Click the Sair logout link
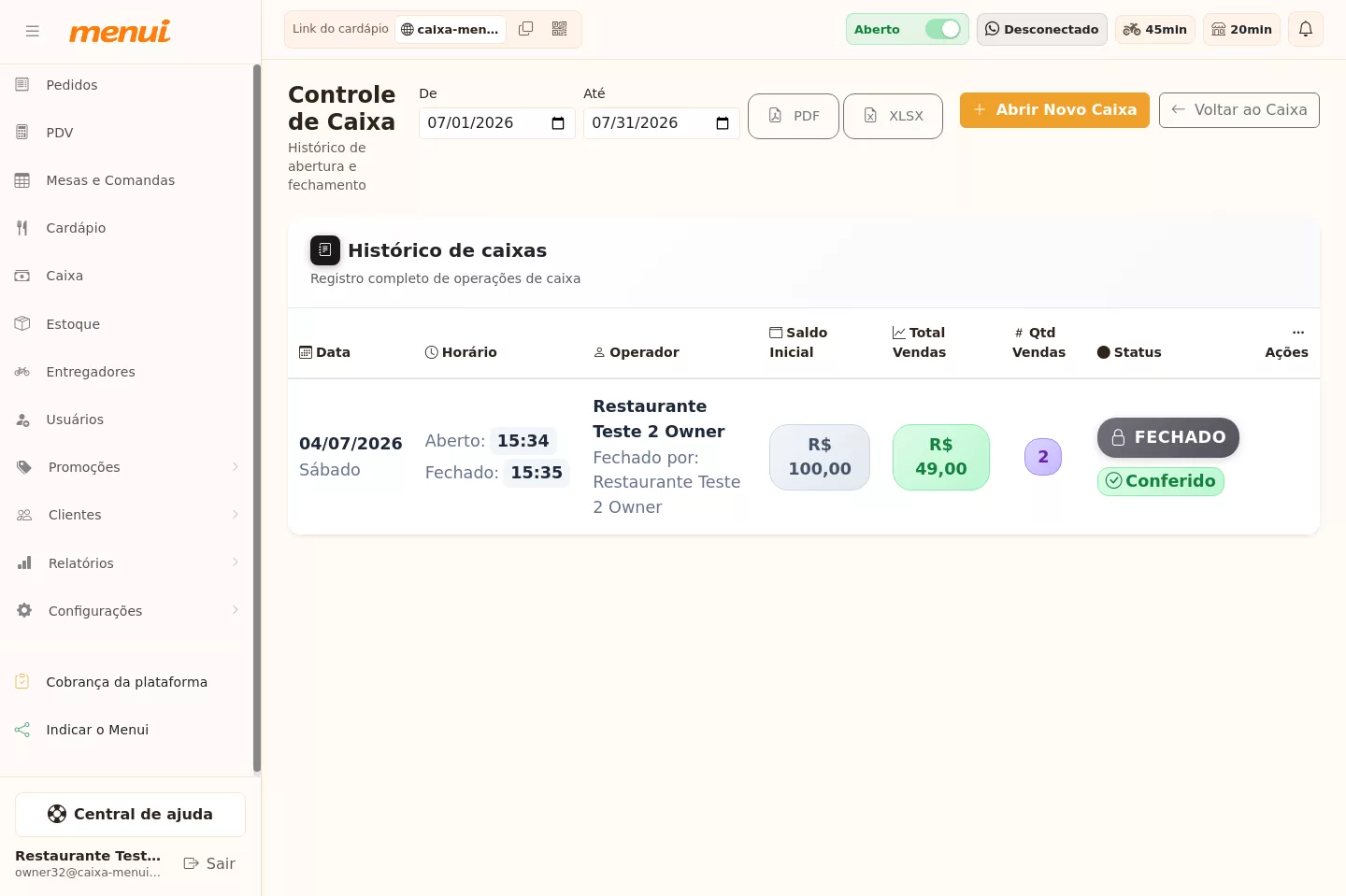1346x896 pixels. tap(209, 863)
